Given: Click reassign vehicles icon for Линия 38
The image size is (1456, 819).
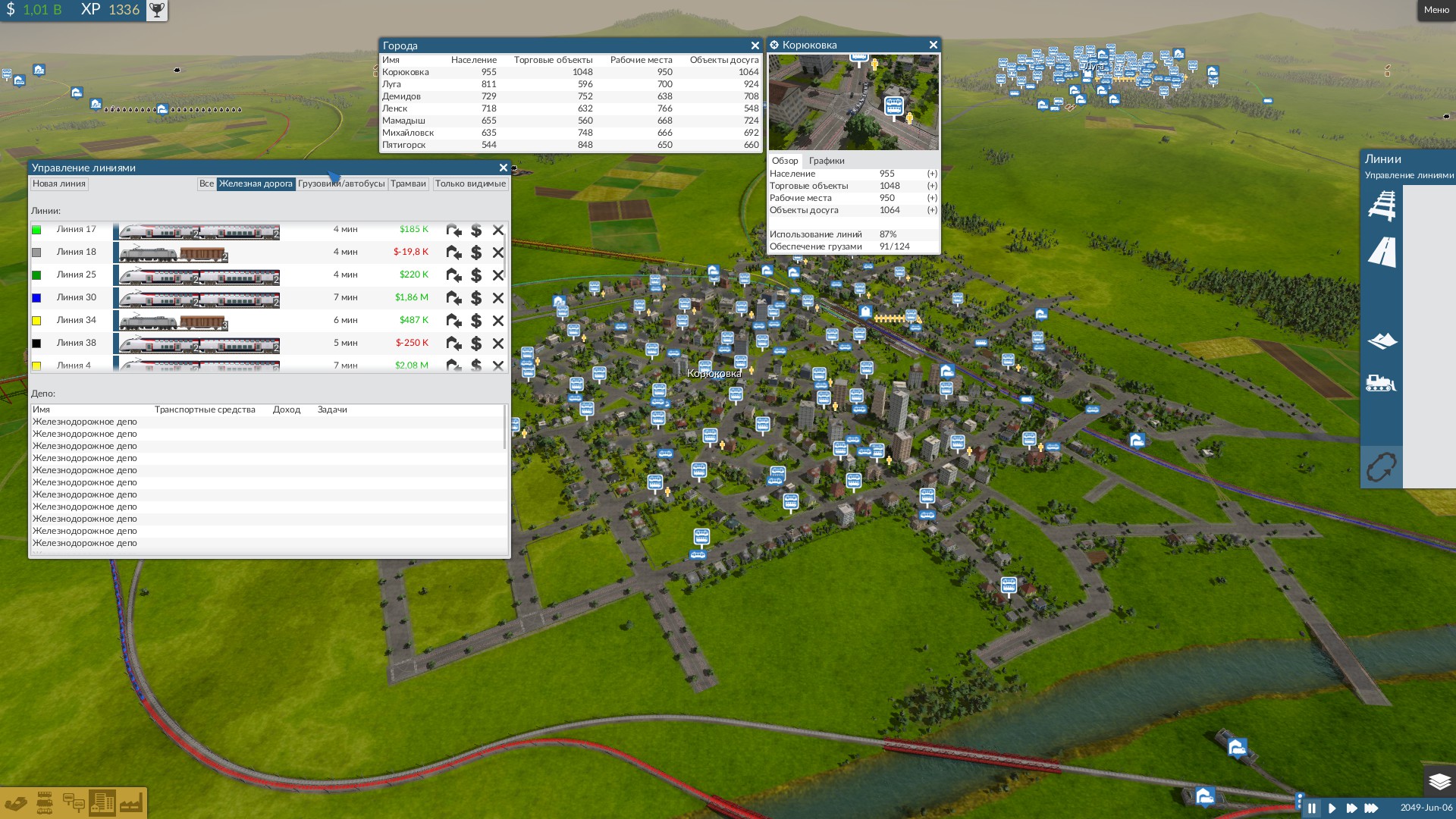Looking at the screenshot, I should (453, 344).
